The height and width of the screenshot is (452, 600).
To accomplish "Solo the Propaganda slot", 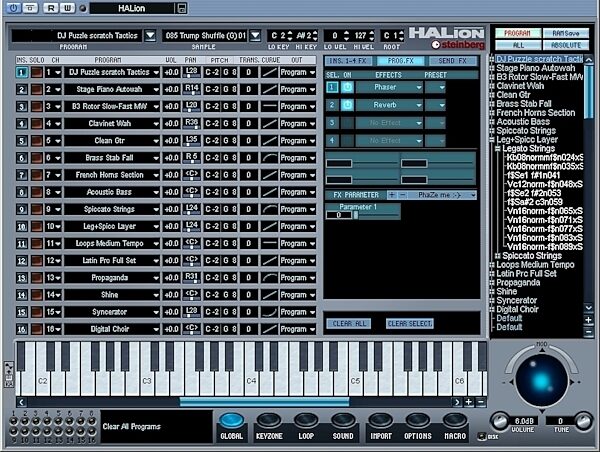I will (x=37, y=278).
